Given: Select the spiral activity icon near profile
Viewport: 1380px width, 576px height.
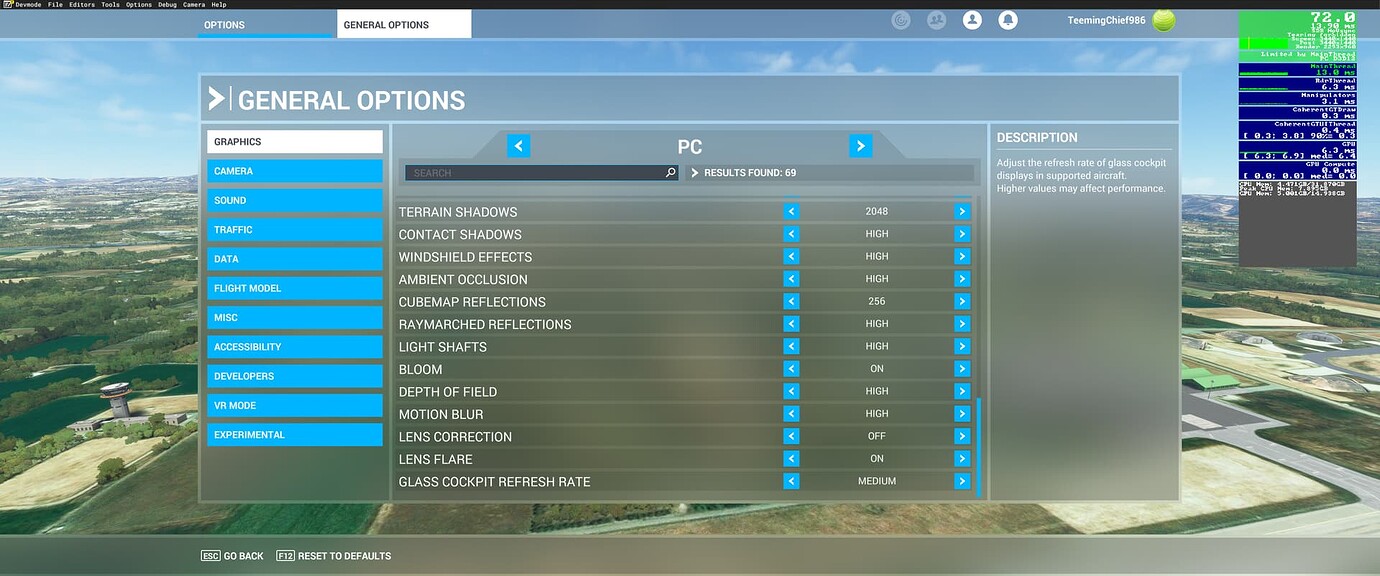Looking at the screenshot, I should (900, 19).
